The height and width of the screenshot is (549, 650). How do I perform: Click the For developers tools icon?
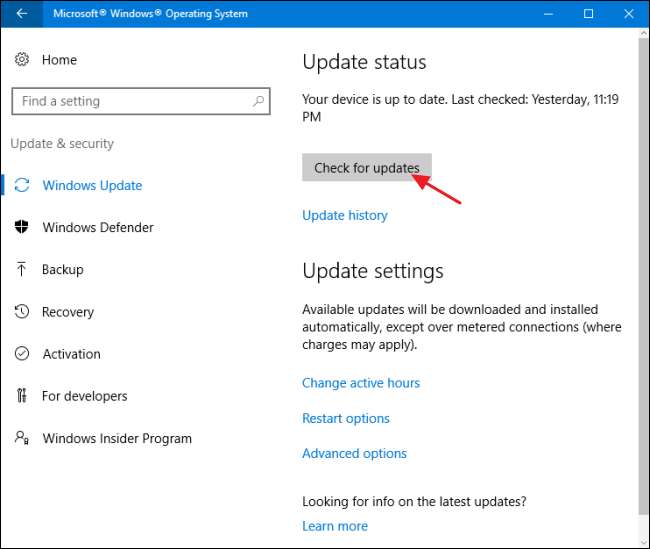click(x=22, y=396)
